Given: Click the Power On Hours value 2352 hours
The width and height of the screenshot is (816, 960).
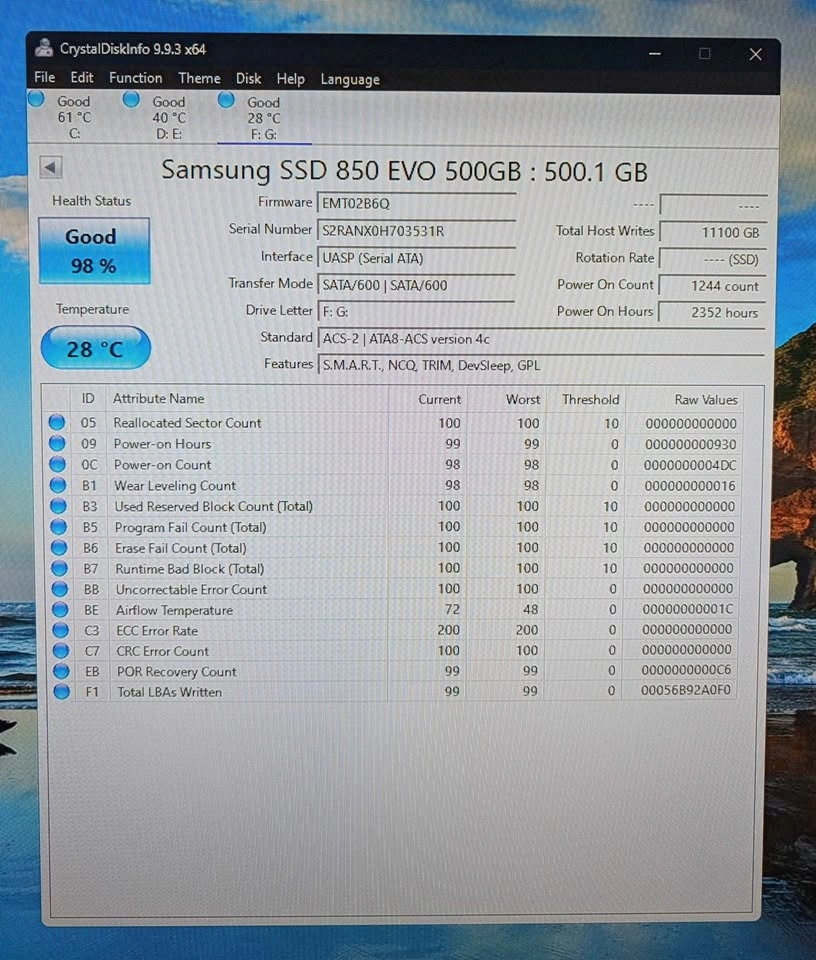Looking at the screenshot, I should (713, 312).
